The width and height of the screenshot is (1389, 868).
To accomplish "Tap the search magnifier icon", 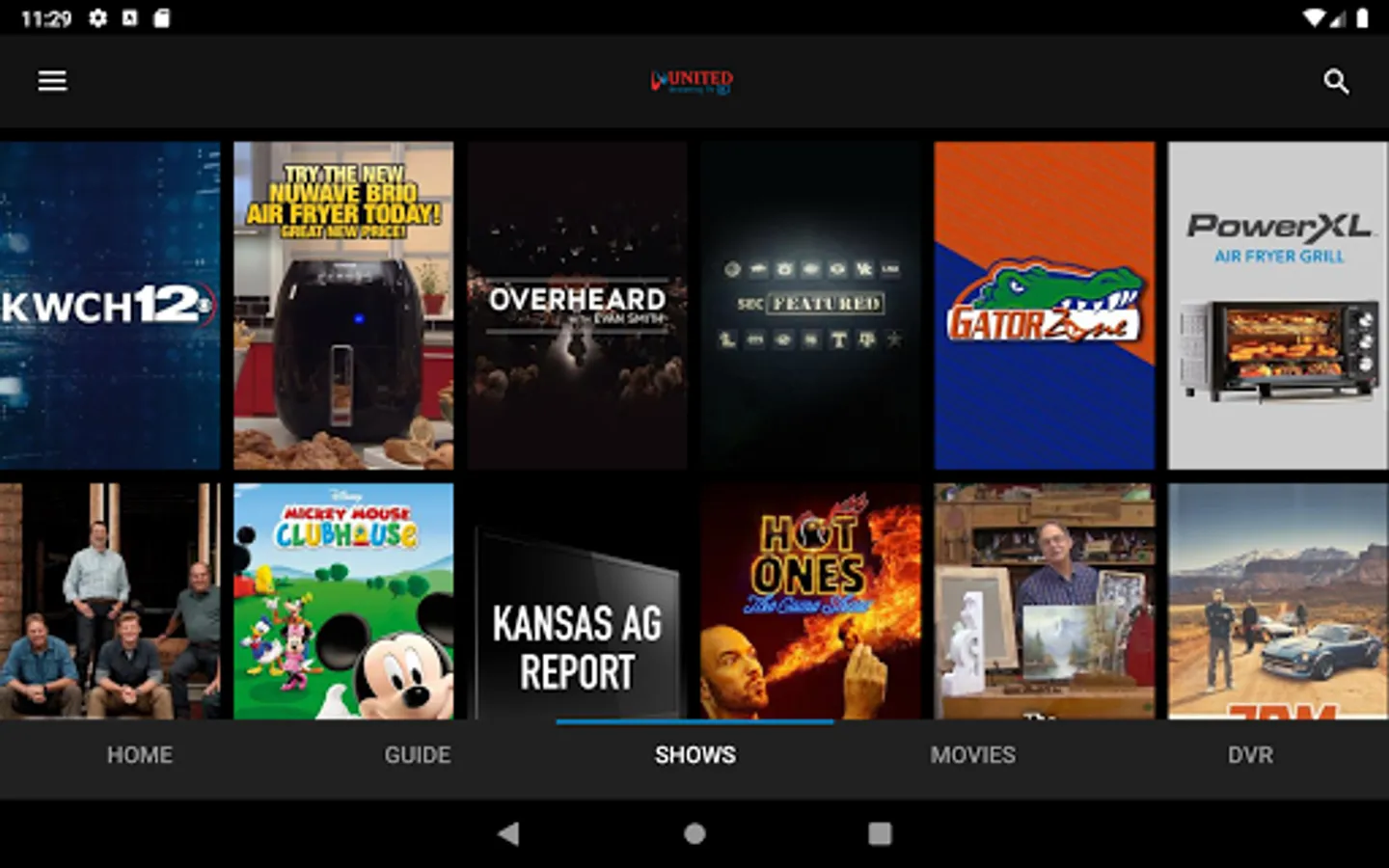I will coord(1336,81).
